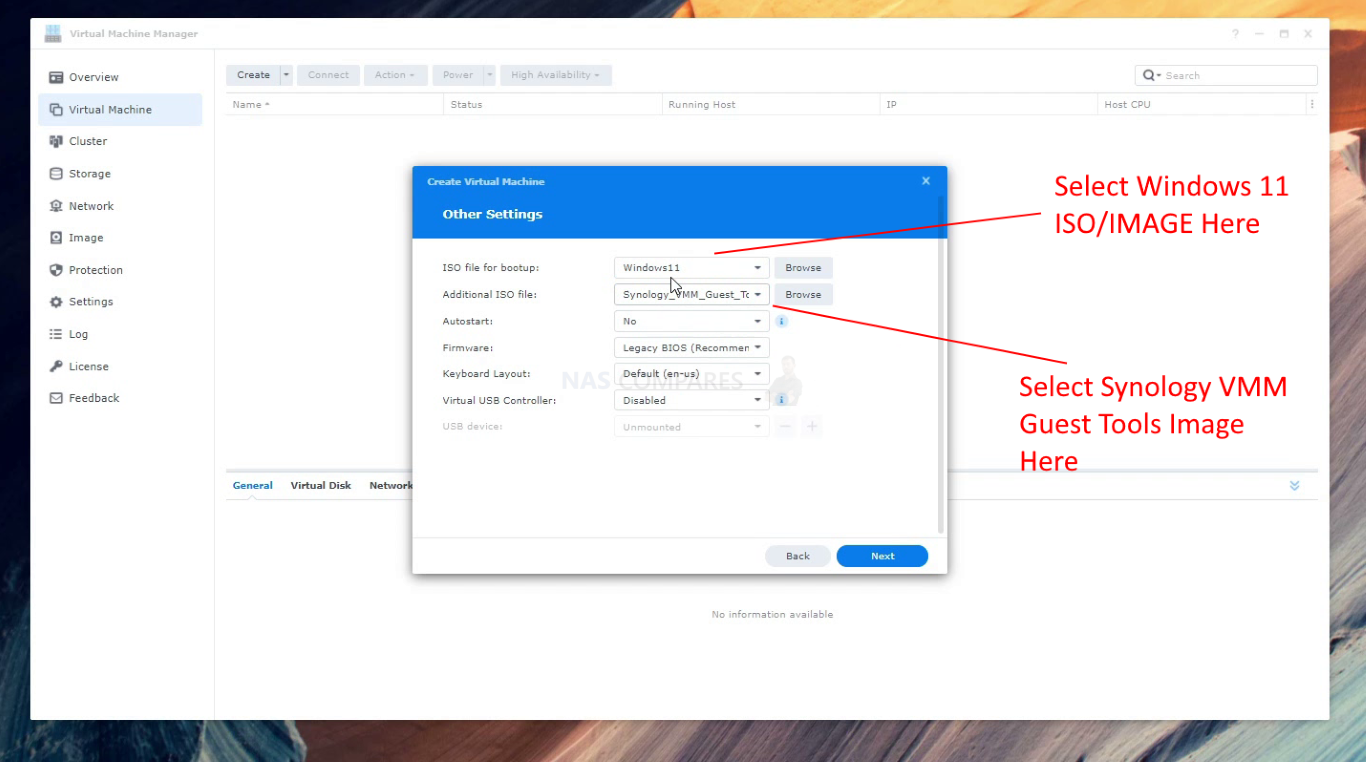Viewport: 1366px width, 762px height.
Task: Select the Virtual Machine sidebar item
Action: pyautogui.click(x=120, y=110)
